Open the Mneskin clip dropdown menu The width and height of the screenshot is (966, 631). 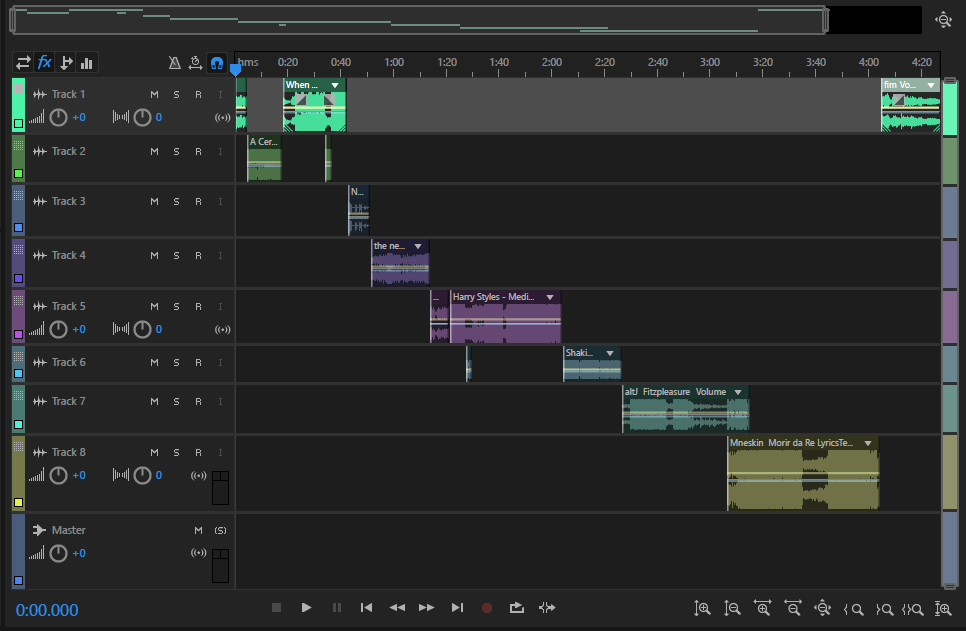tap(868, 443)
